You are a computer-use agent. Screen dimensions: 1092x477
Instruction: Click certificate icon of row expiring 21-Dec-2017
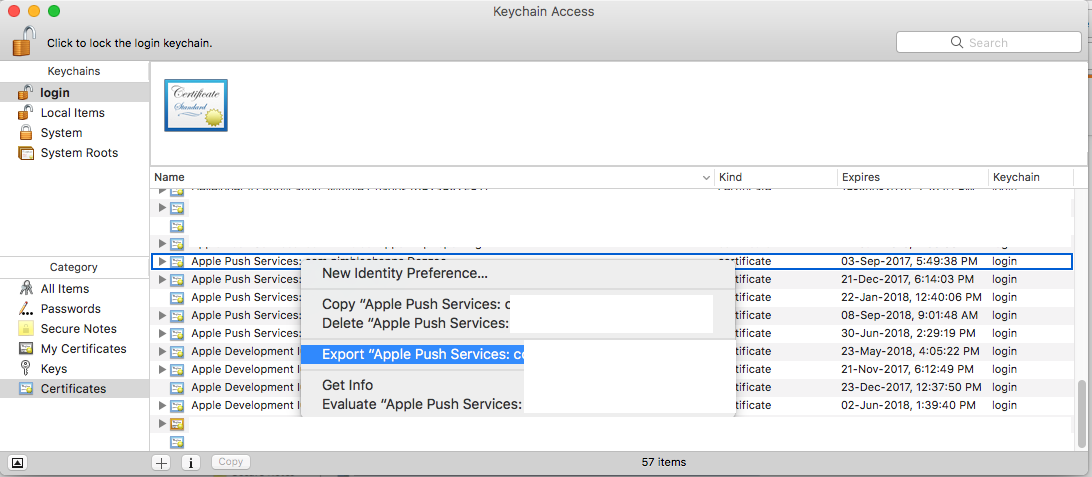pos(178,280)
